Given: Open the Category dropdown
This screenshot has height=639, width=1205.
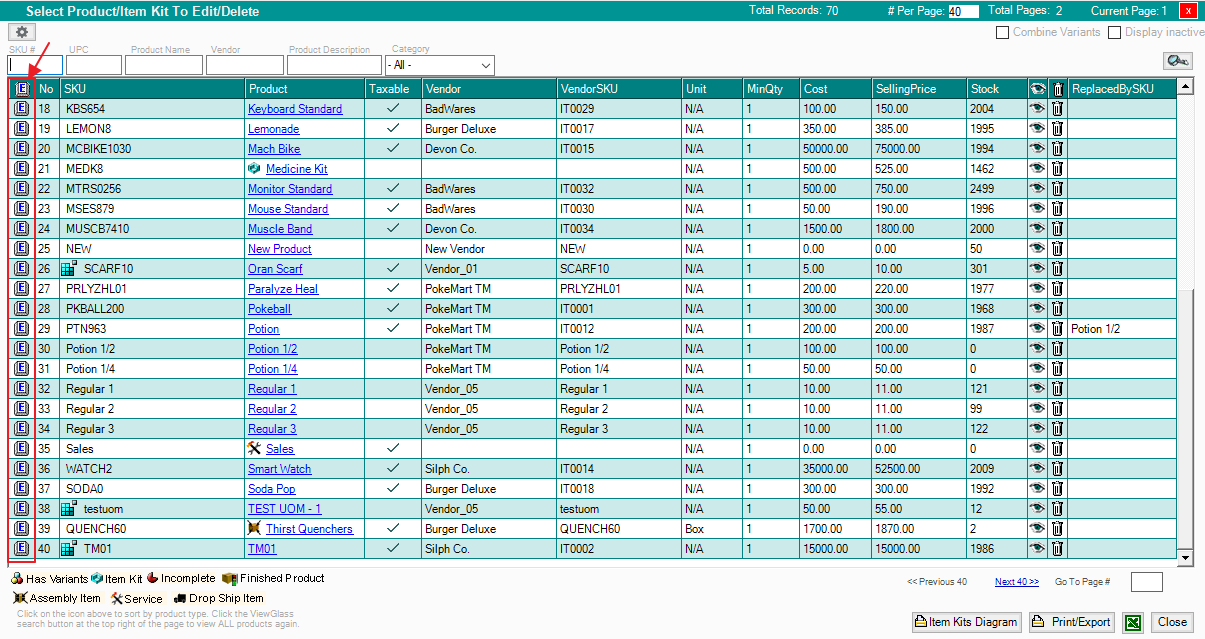Looking at the screenshot, I should [x=440, y=65].
